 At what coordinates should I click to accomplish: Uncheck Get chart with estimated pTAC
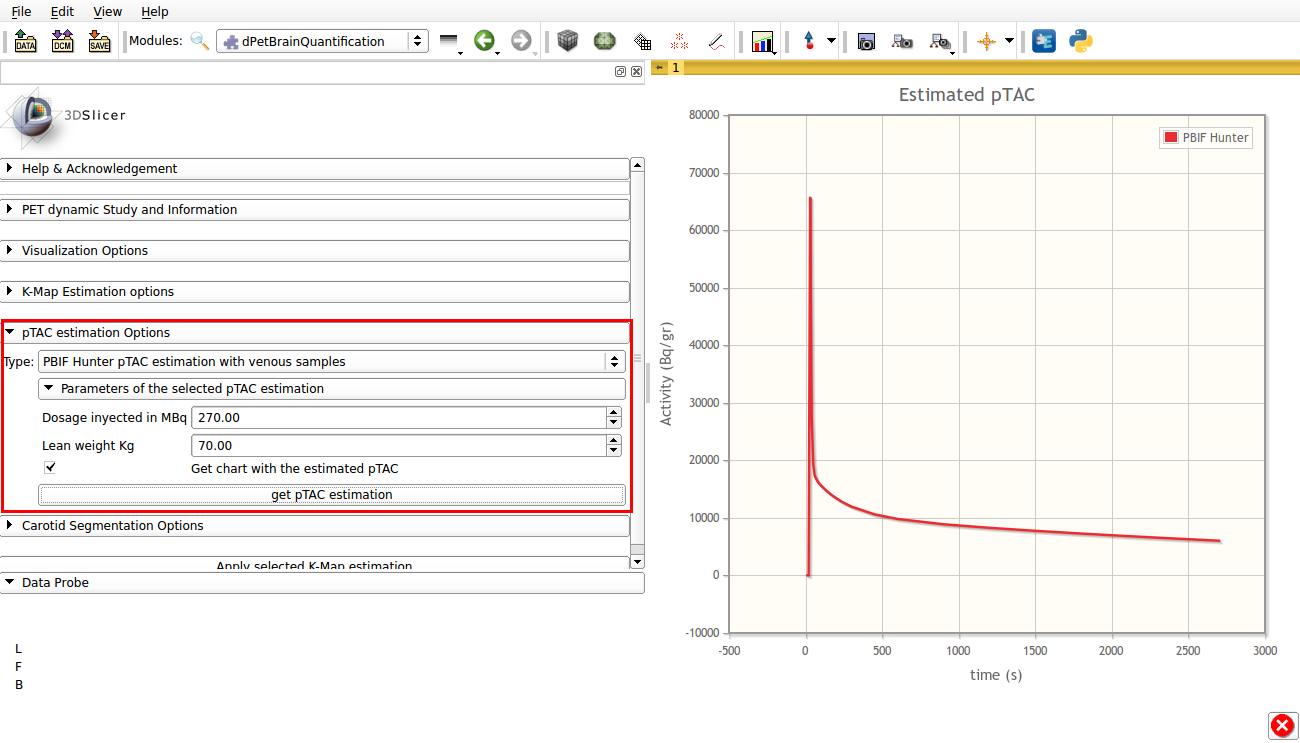[50, 467]
